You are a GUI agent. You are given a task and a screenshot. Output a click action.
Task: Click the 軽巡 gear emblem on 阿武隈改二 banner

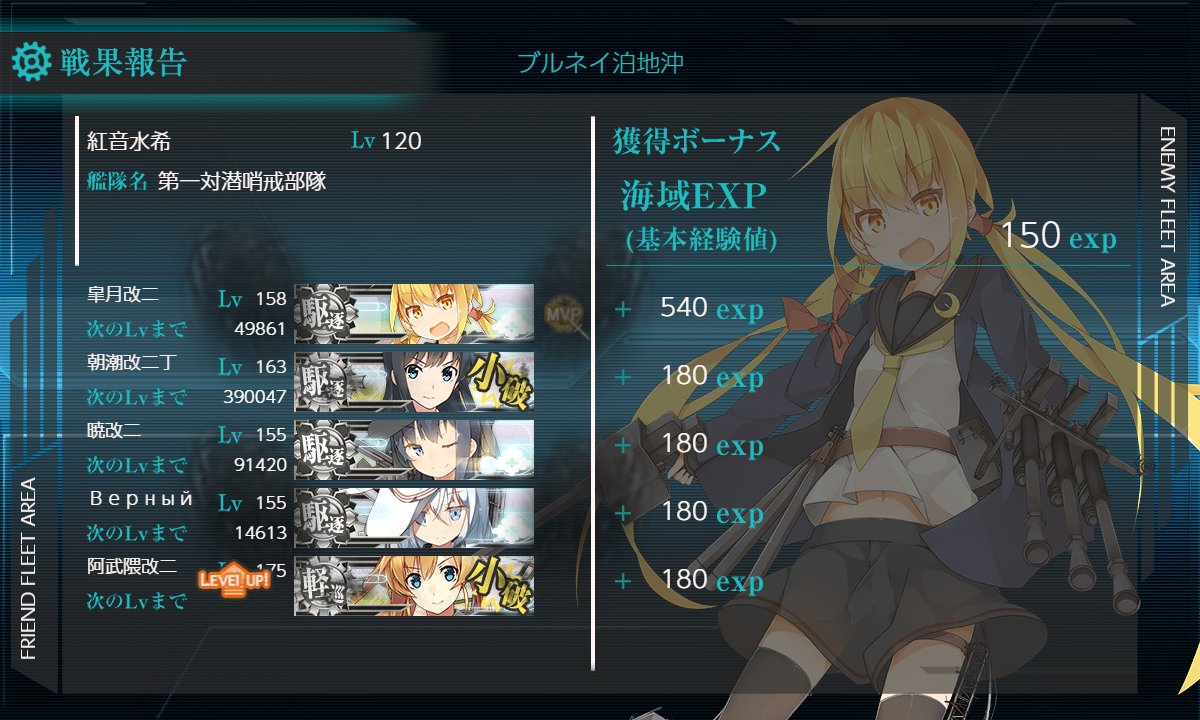(324, 586)
